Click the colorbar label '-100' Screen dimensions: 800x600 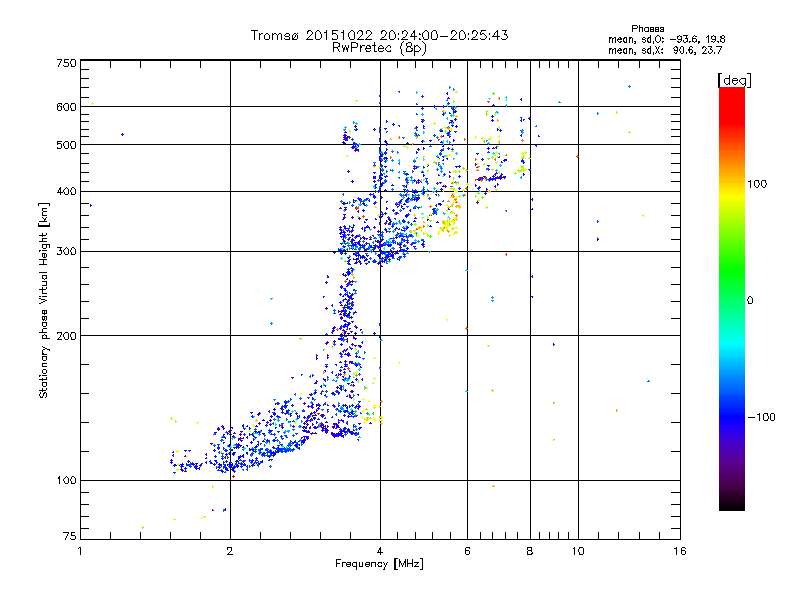click(x=761, y=417)
